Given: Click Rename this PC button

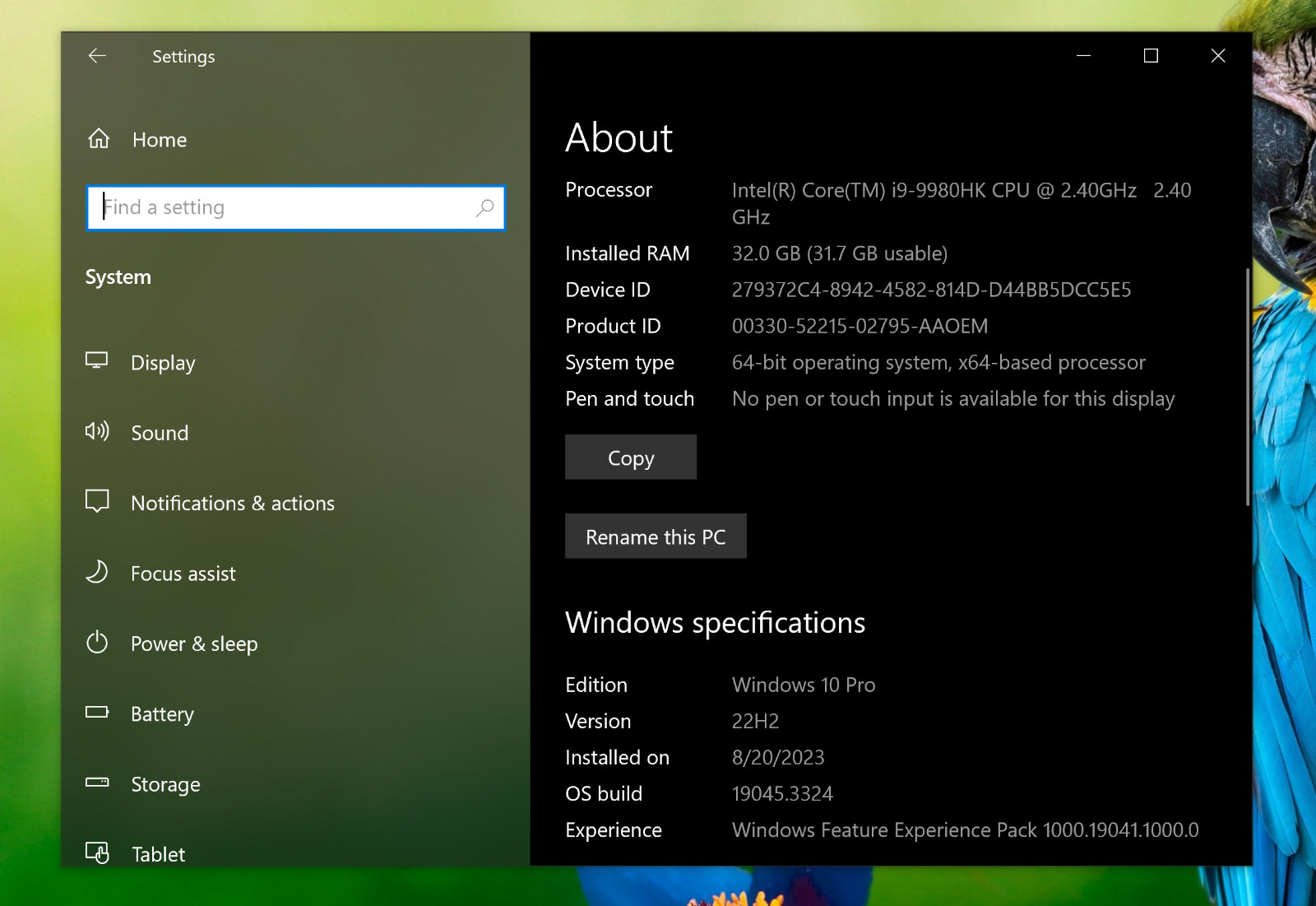Looking at the screenshot, I should pyautogui.click(x=656, y=537).
